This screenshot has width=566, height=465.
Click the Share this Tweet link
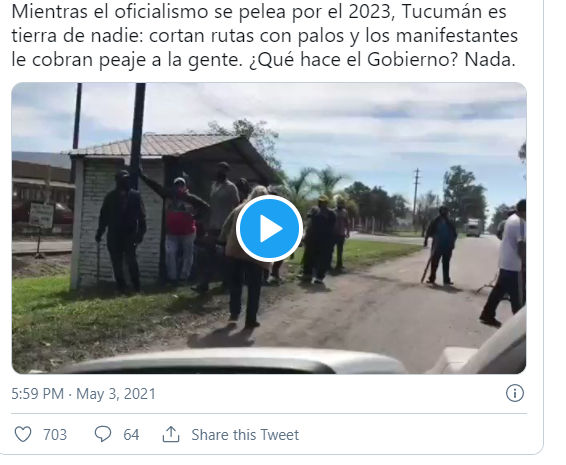(245, 435)
